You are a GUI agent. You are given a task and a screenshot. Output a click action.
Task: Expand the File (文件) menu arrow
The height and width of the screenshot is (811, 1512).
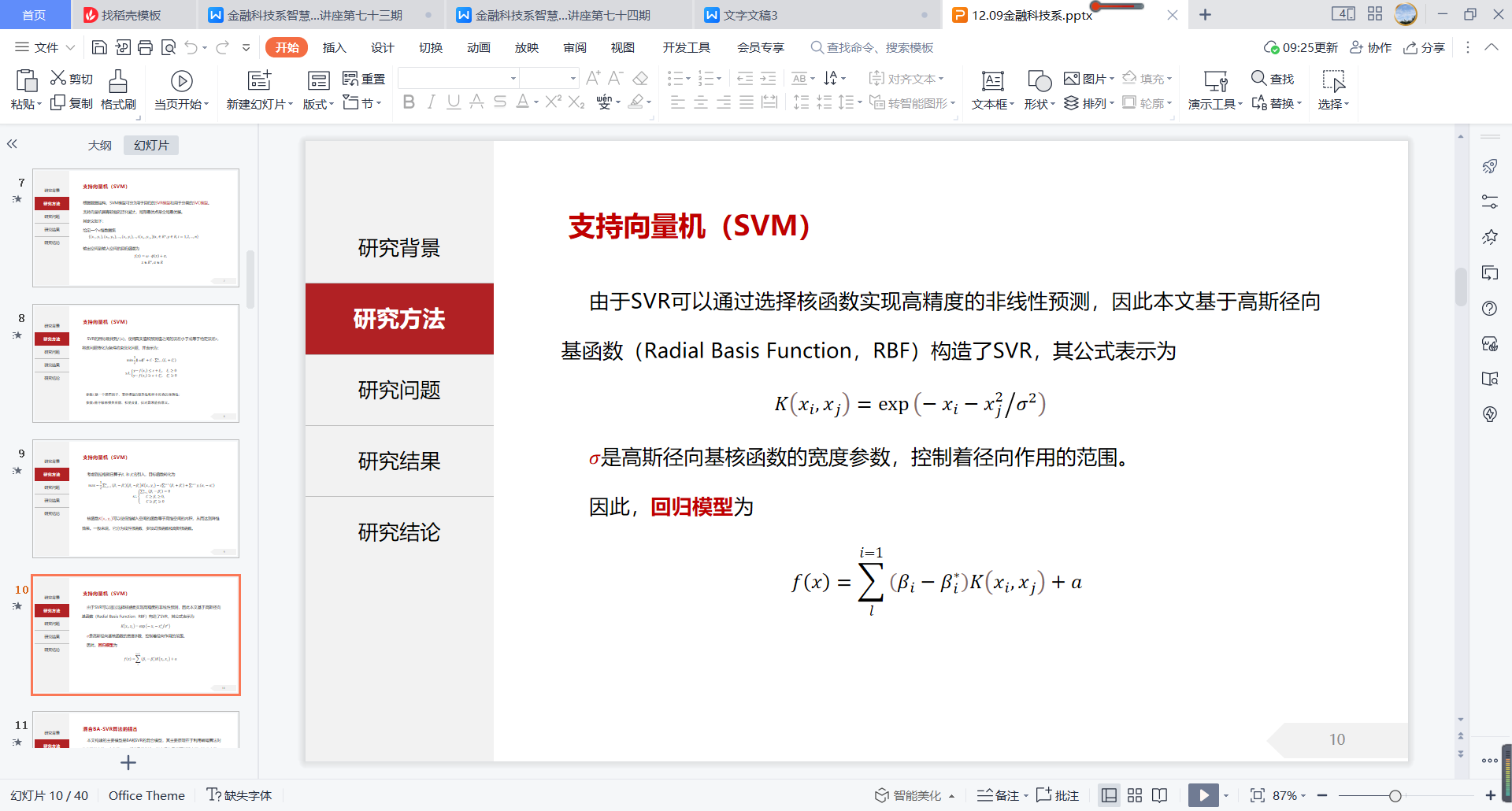point(70,48)
